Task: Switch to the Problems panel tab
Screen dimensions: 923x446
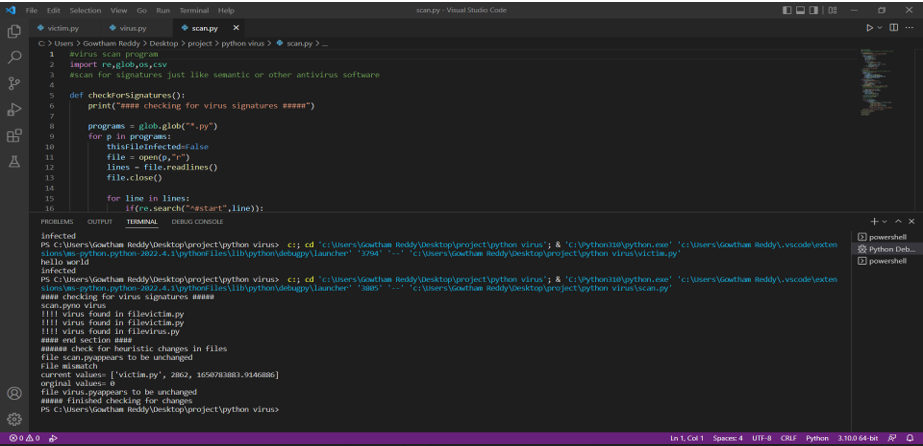Action: 57,221
